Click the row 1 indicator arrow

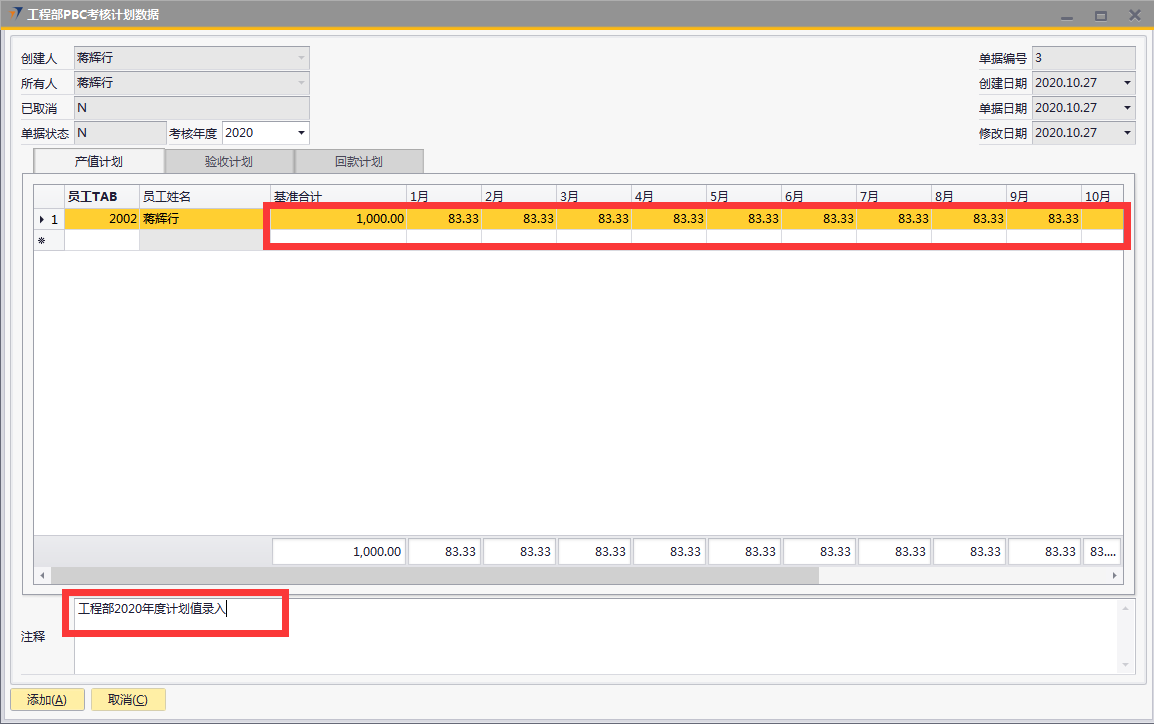click(x=41, y=219)
